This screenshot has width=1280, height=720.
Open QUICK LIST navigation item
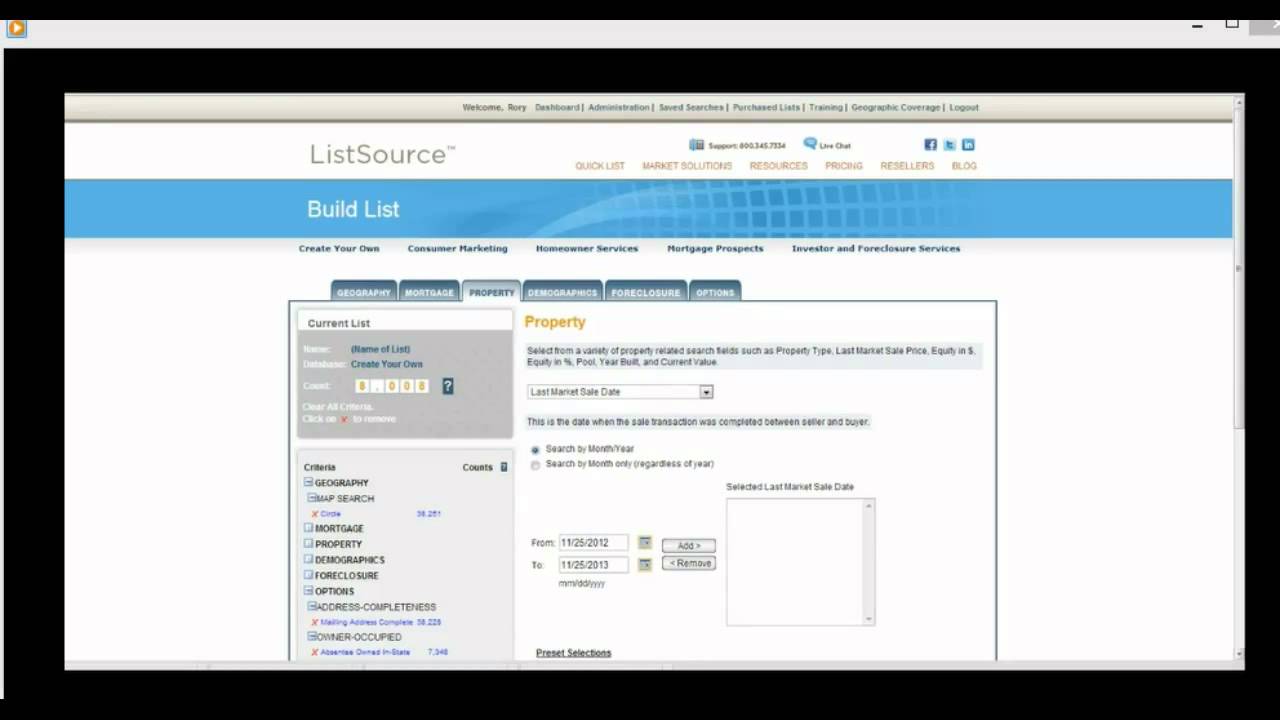point(600,166)
